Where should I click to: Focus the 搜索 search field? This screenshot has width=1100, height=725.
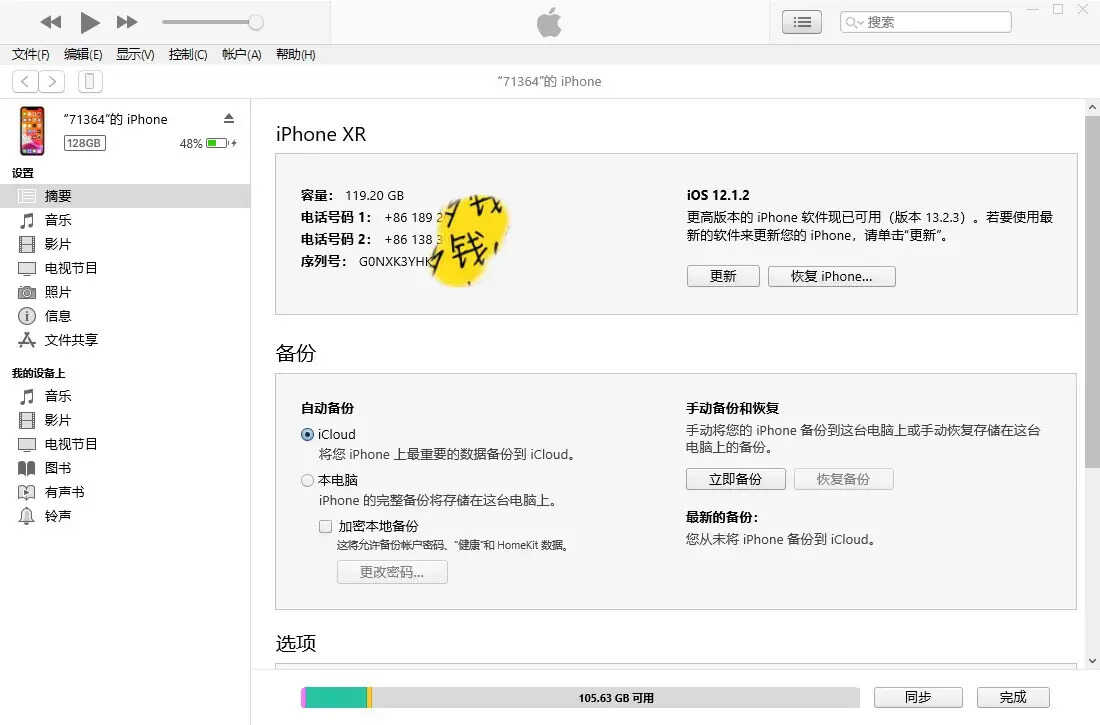point(925,22)
